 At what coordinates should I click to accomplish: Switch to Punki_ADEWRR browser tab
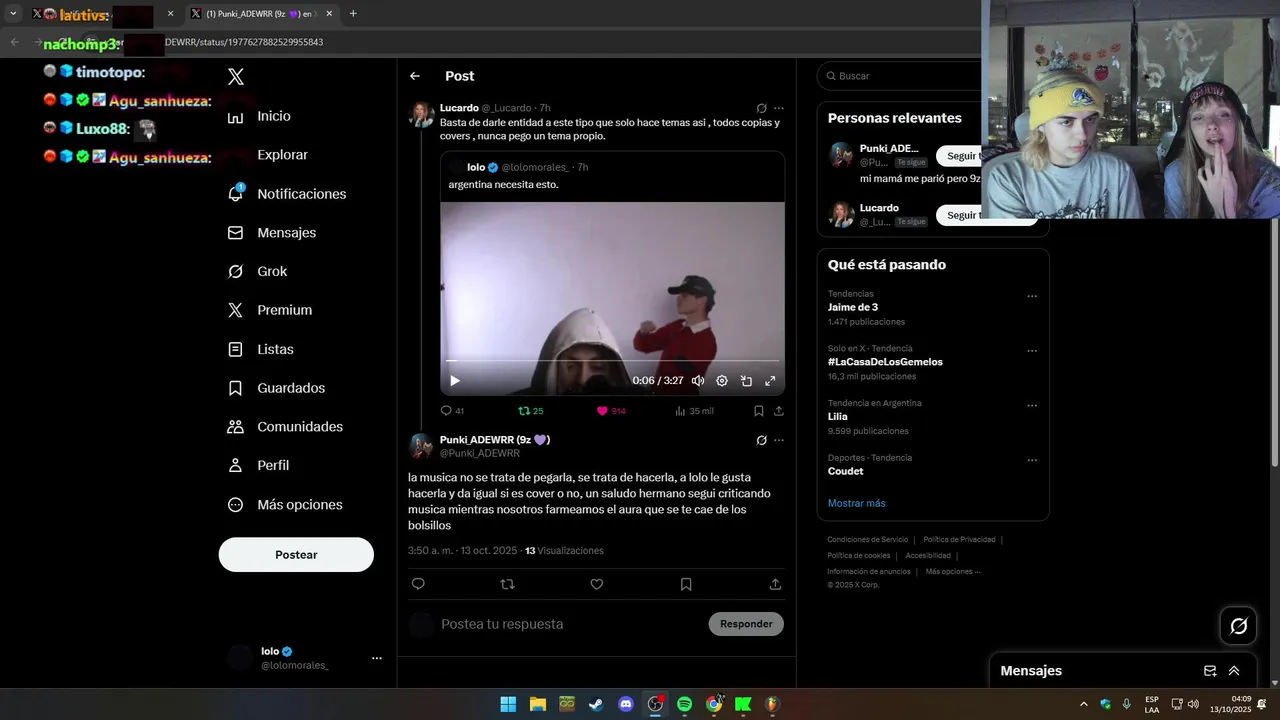[x=260, y=14]
